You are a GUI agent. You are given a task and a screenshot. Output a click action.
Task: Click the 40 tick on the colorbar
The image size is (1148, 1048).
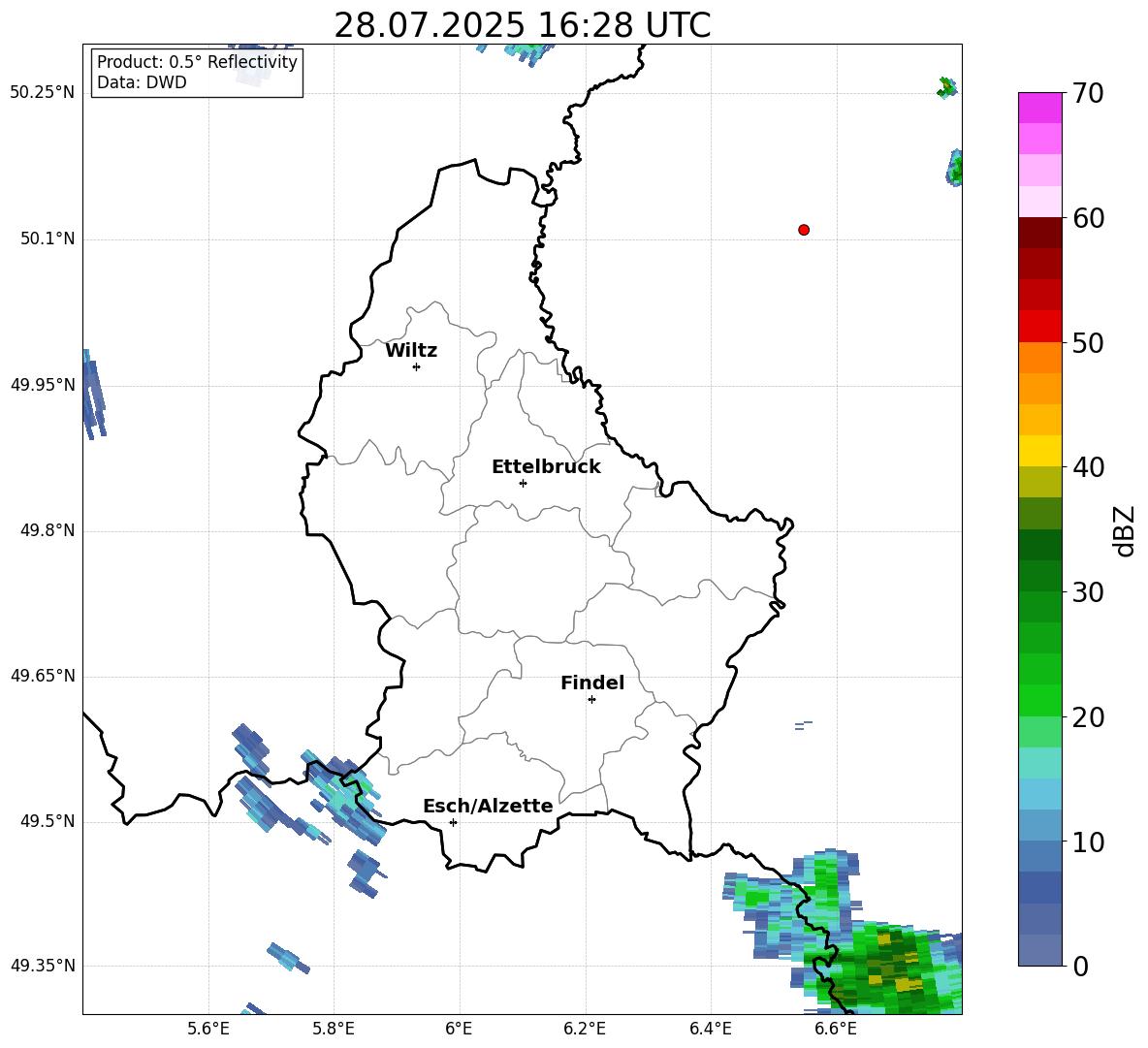(1088, 467)
